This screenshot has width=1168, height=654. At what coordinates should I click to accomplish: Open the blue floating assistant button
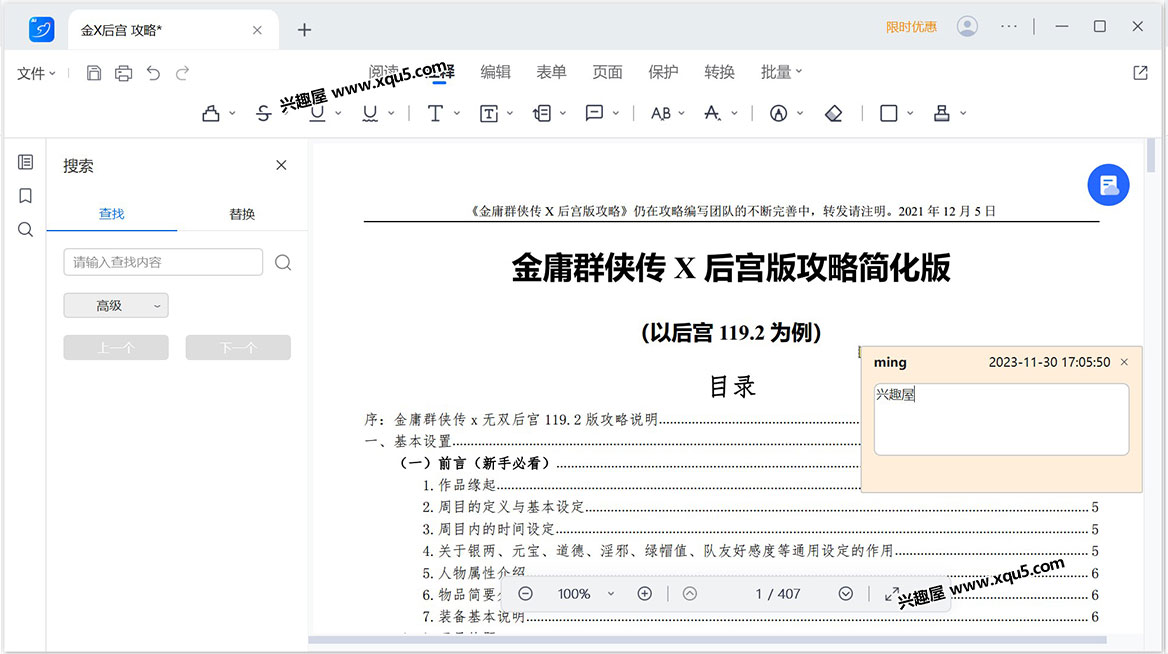[1108, 185]
